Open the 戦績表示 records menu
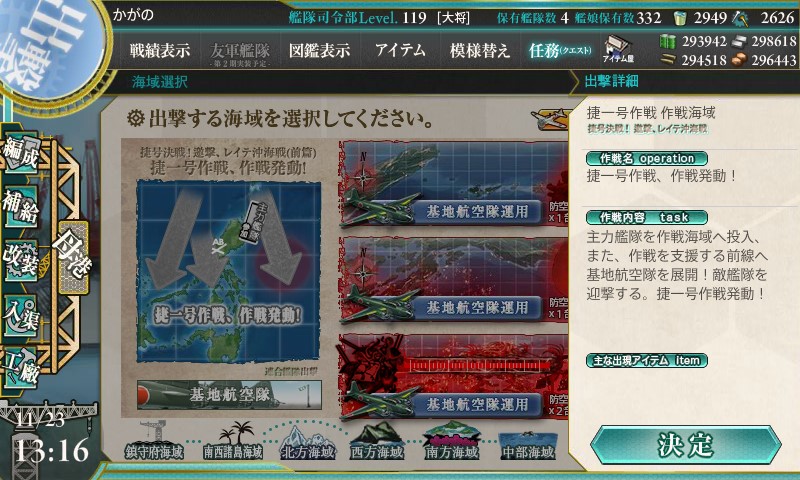 (160, 50)
